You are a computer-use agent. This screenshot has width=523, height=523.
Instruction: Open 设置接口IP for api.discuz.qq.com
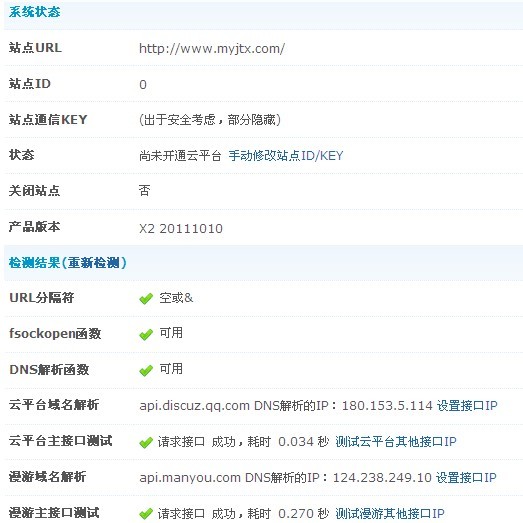point(467,406)
